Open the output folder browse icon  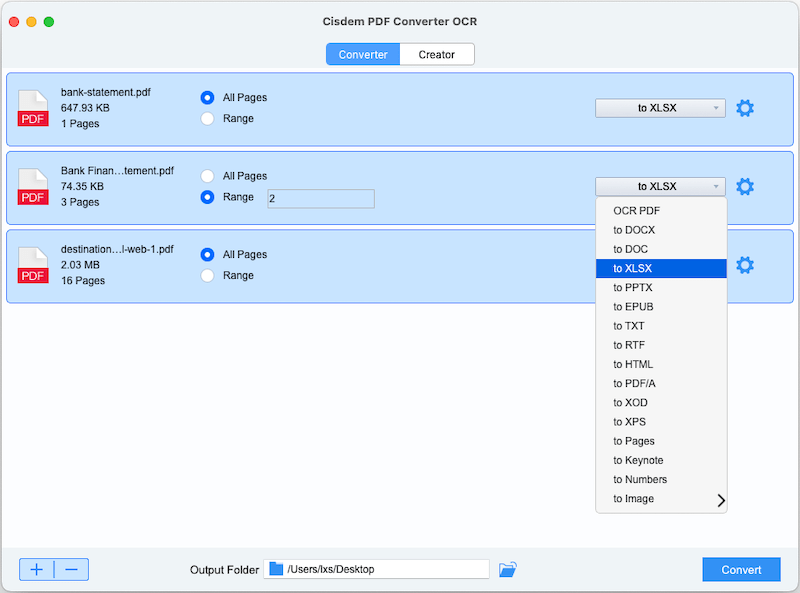pyautogui.click(x=507, y=570)
